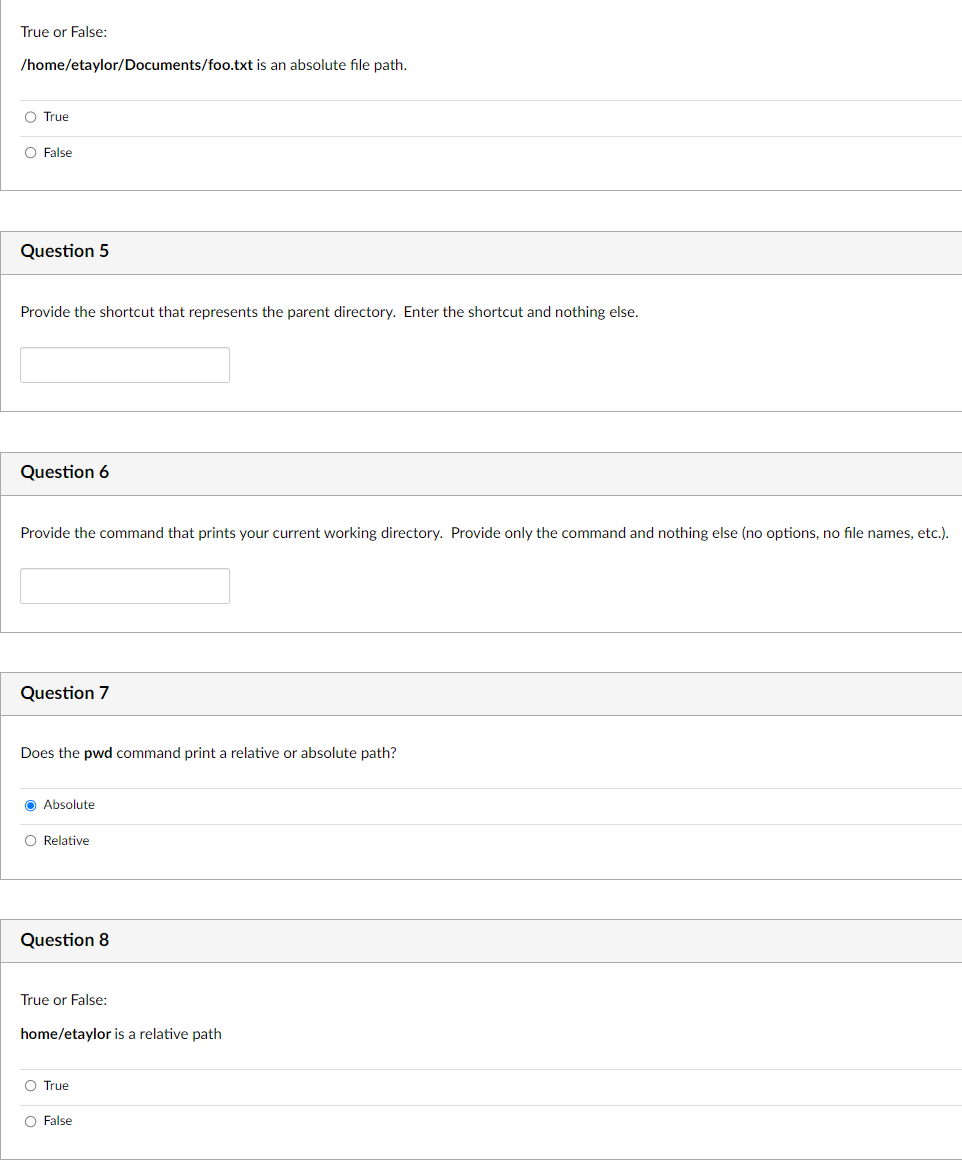Click the "is a relative path" statement text
The image size is (962, 1161).
pyautogui.click(x=168, y=1034)
